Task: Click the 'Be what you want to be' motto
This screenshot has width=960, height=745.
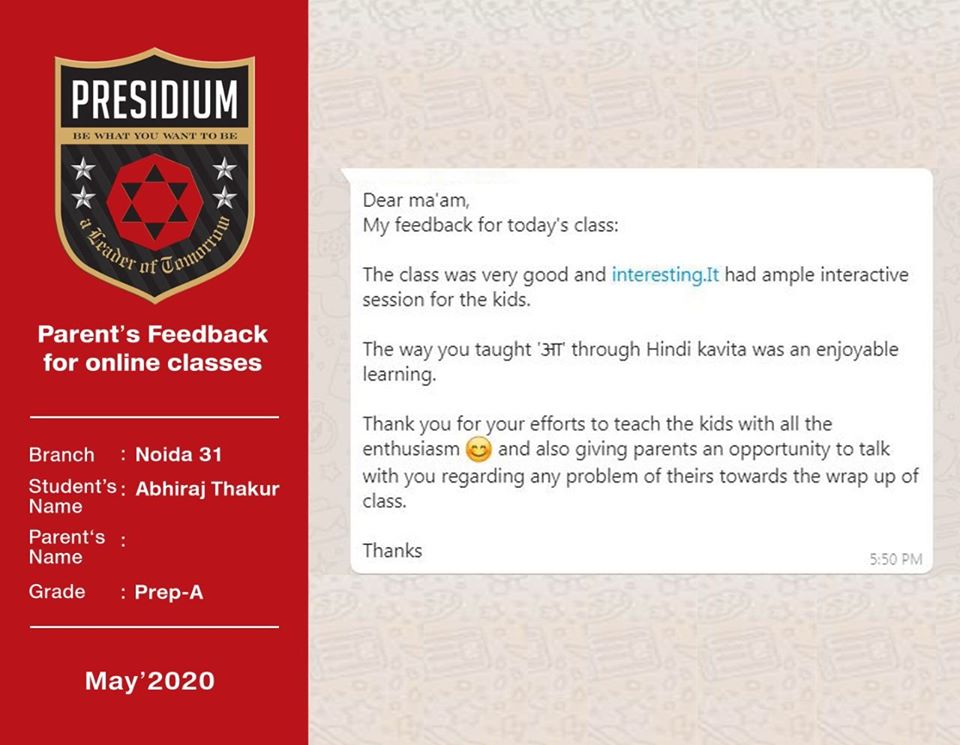Action: [x=155, y=136]
